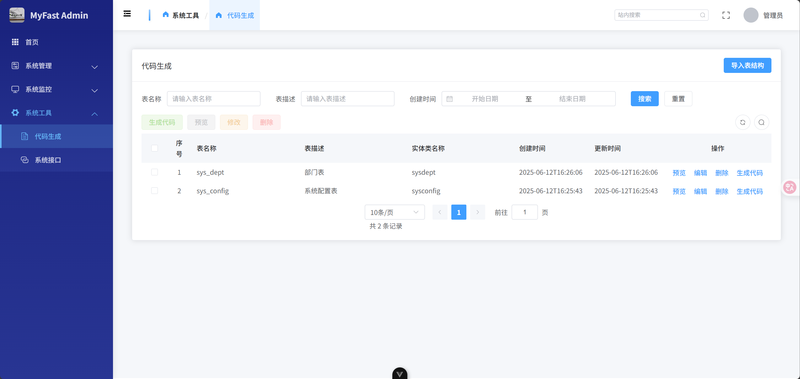This screenshot has width=800, height=379.
Task: Click the home icon beside 系统工具 breadcrumb
Action: (x=165, y=15)
